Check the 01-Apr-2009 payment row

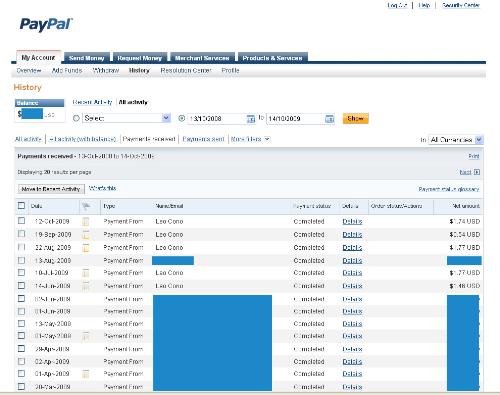pyautogui.click(x=21, y=373)
